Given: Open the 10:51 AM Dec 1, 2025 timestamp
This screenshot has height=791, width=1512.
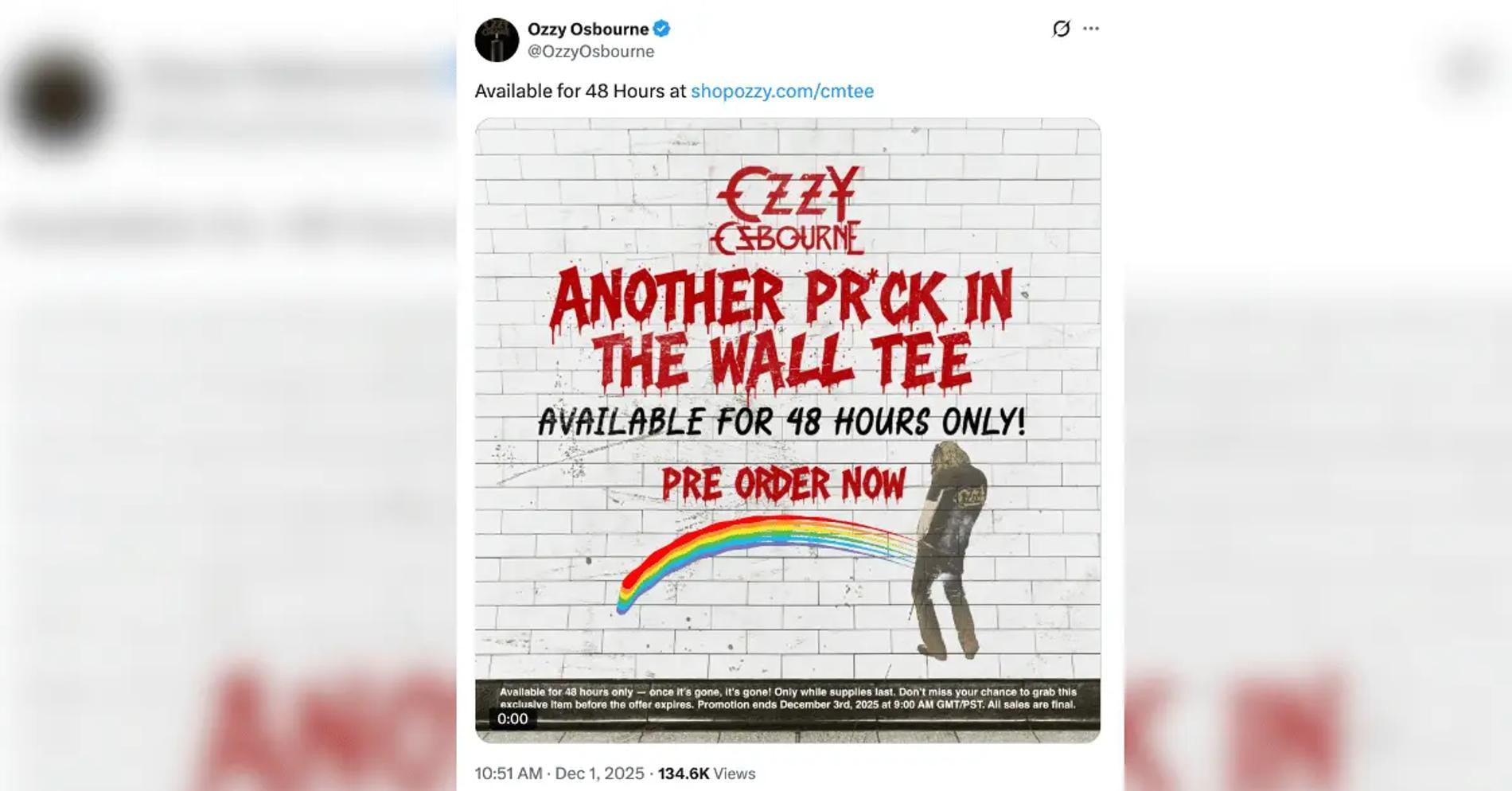Looking at the screenshot, I should (559, 773).
